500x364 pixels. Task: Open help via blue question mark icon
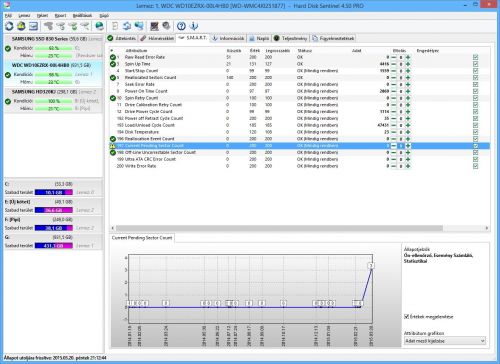tap(181, 26)
